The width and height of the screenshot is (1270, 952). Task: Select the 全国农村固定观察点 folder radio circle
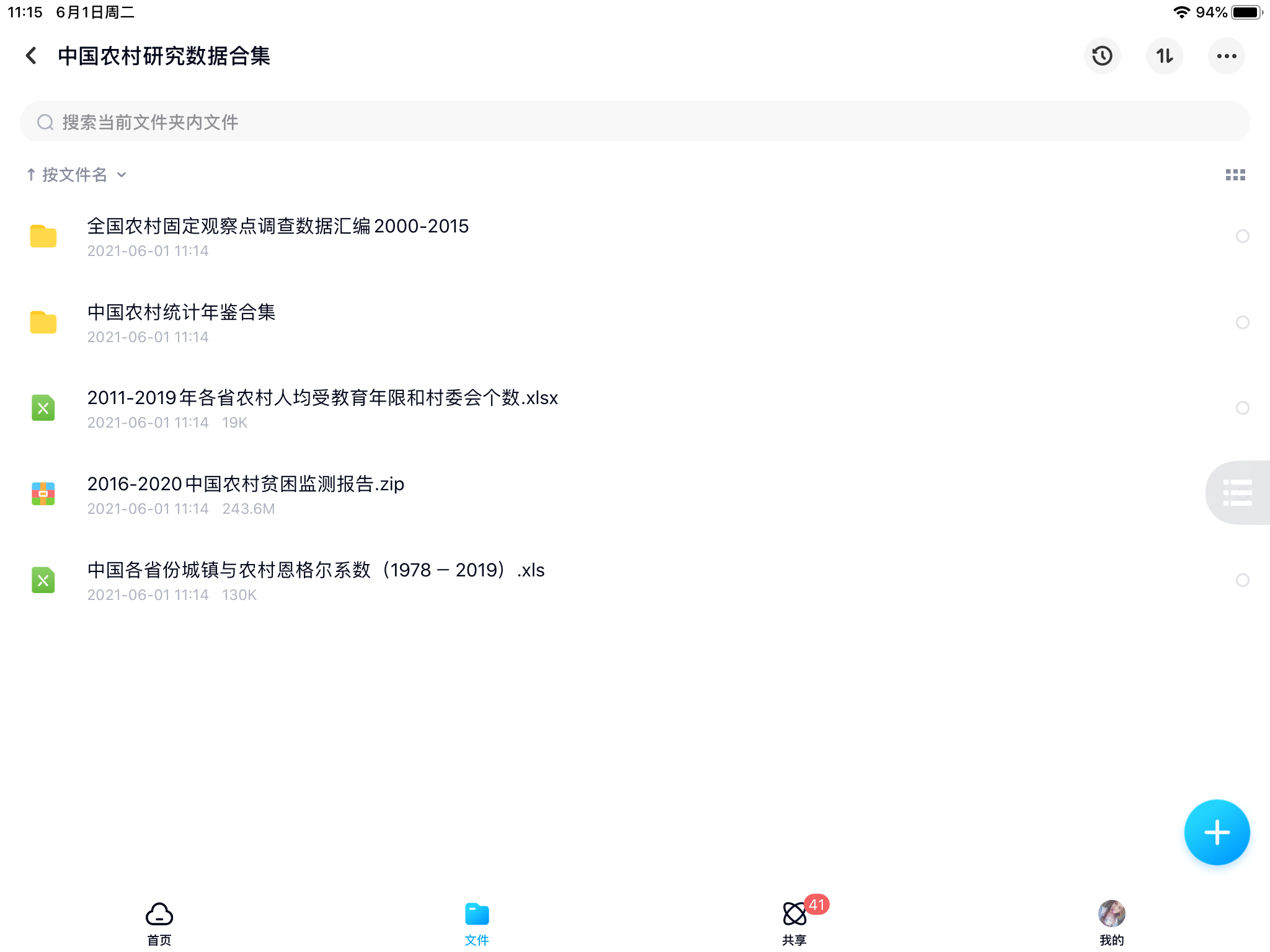[1242, 236]
